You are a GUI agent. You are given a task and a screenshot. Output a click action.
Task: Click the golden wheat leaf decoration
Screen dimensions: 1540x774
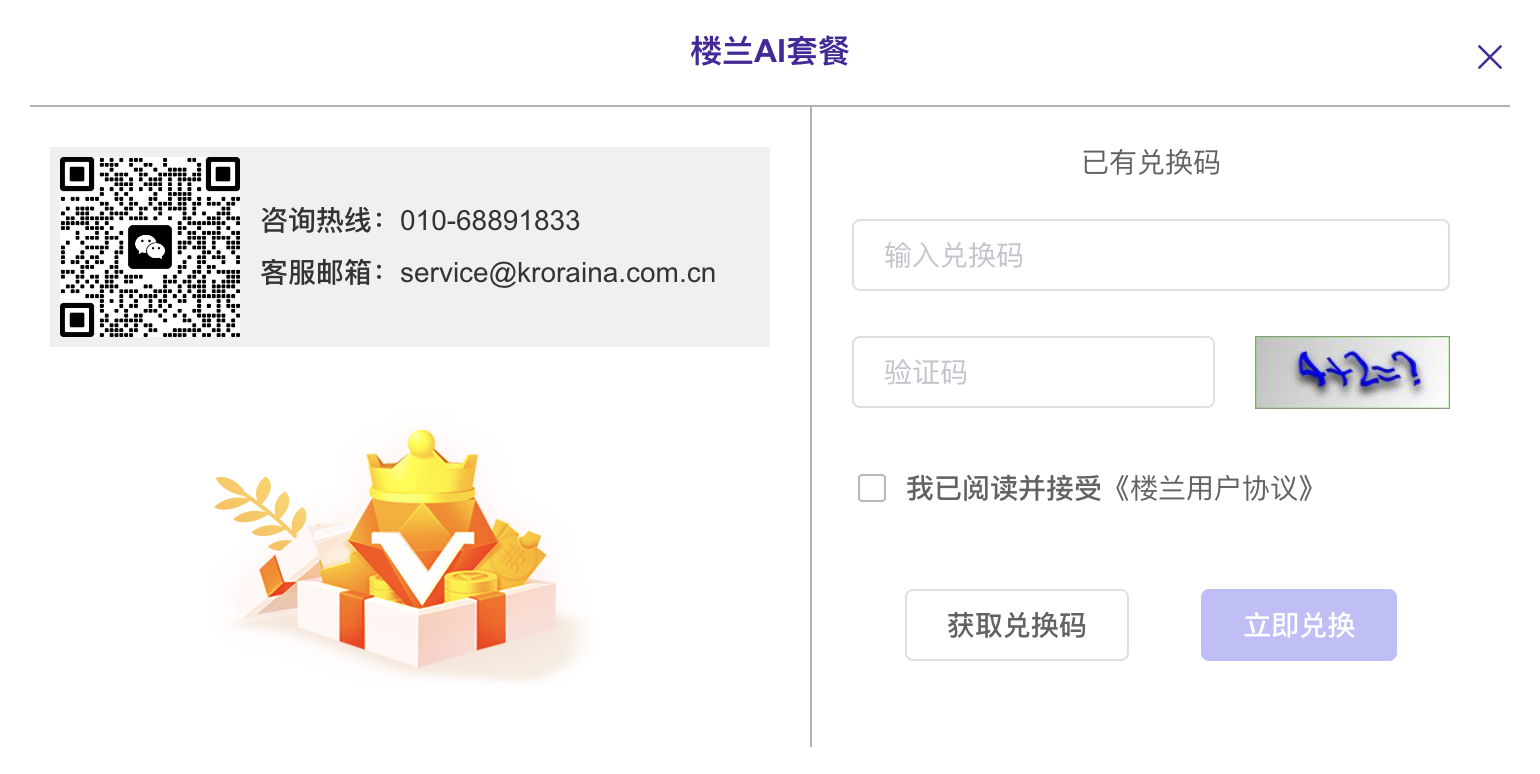click(x=252, y=505)
